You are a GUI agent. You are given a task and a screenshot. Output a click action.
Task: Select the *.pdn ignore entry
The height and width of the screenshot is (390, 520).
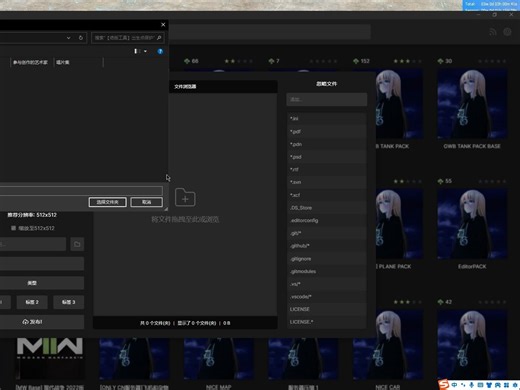click(327, 144)
